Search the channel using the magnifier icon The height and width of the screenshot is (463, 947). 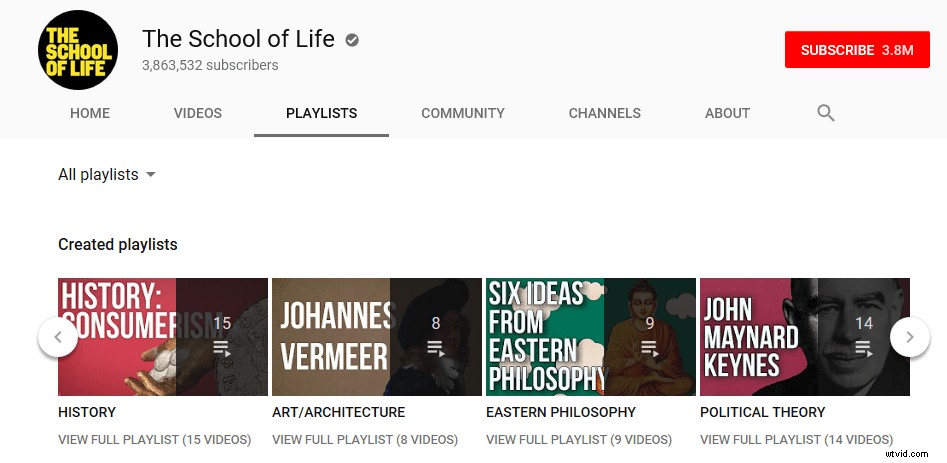[x=825, y=113]
